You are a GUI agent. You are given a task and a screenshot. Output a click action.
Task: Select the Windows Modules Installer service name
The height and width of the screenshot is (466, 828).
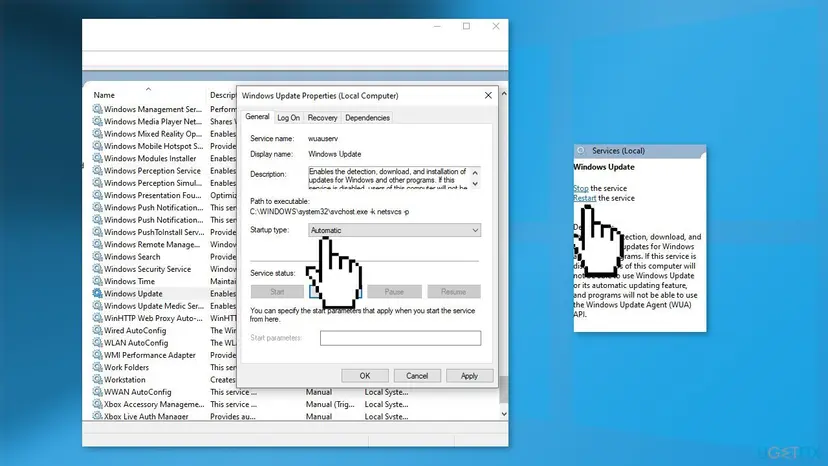150,159
